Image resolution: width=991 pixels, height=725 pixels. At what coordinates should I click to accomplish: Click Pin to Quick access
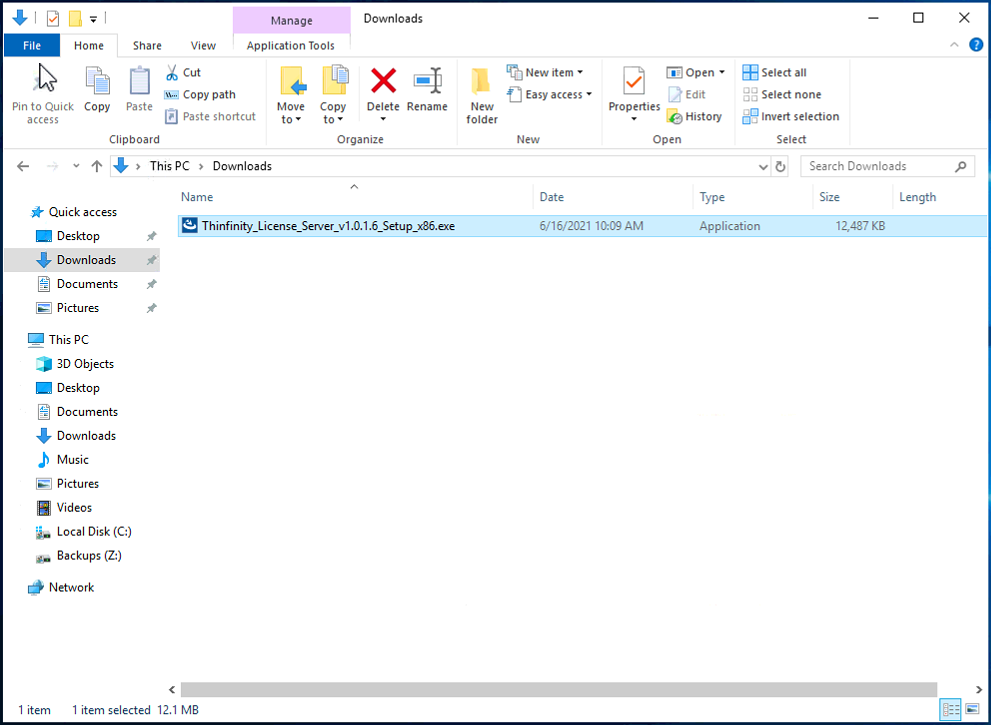click(42, 93)
